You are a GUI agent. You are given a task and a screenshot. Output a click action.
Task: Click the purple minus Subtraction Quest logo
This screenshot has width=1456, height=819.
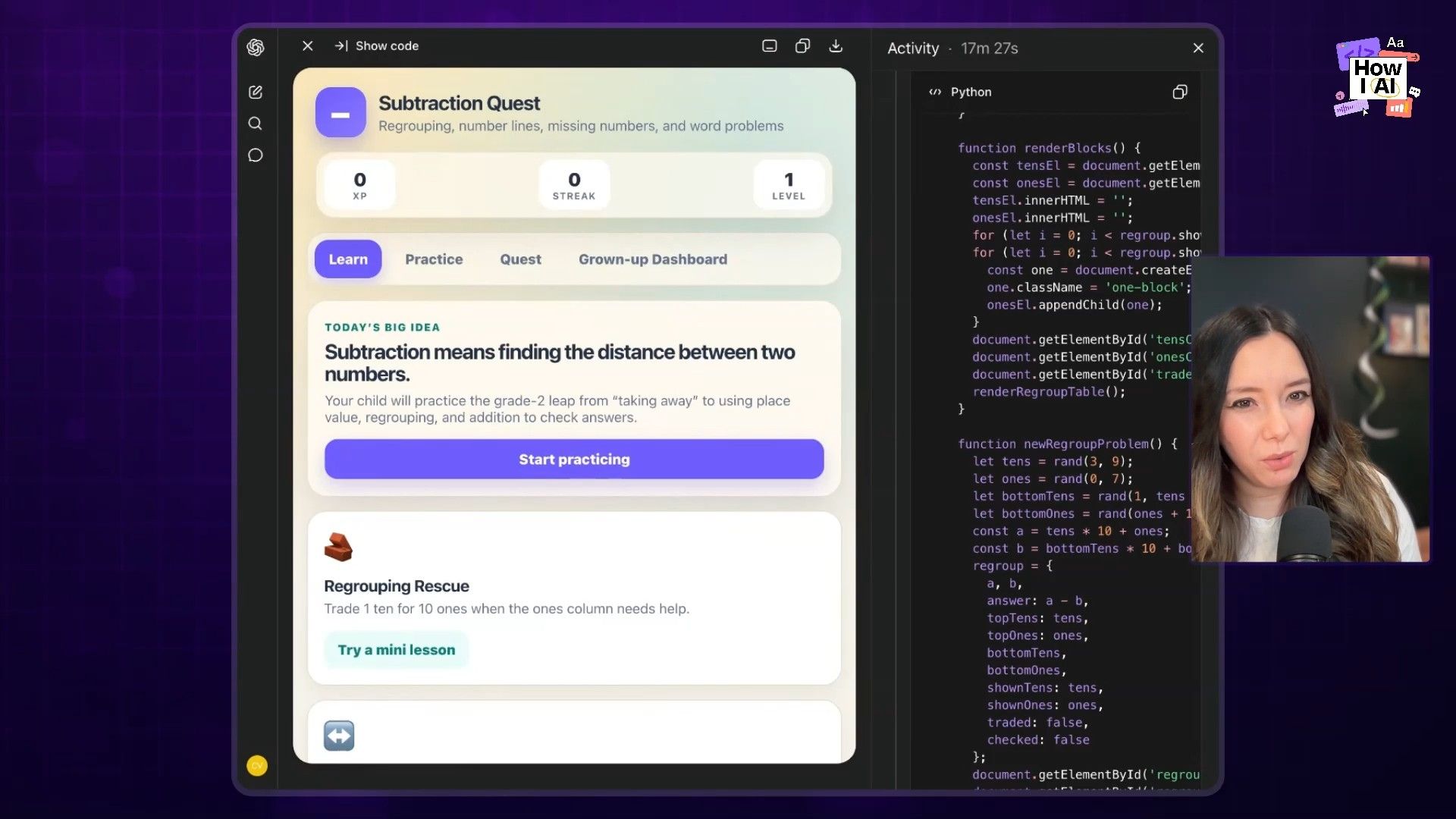pos(340,113)
